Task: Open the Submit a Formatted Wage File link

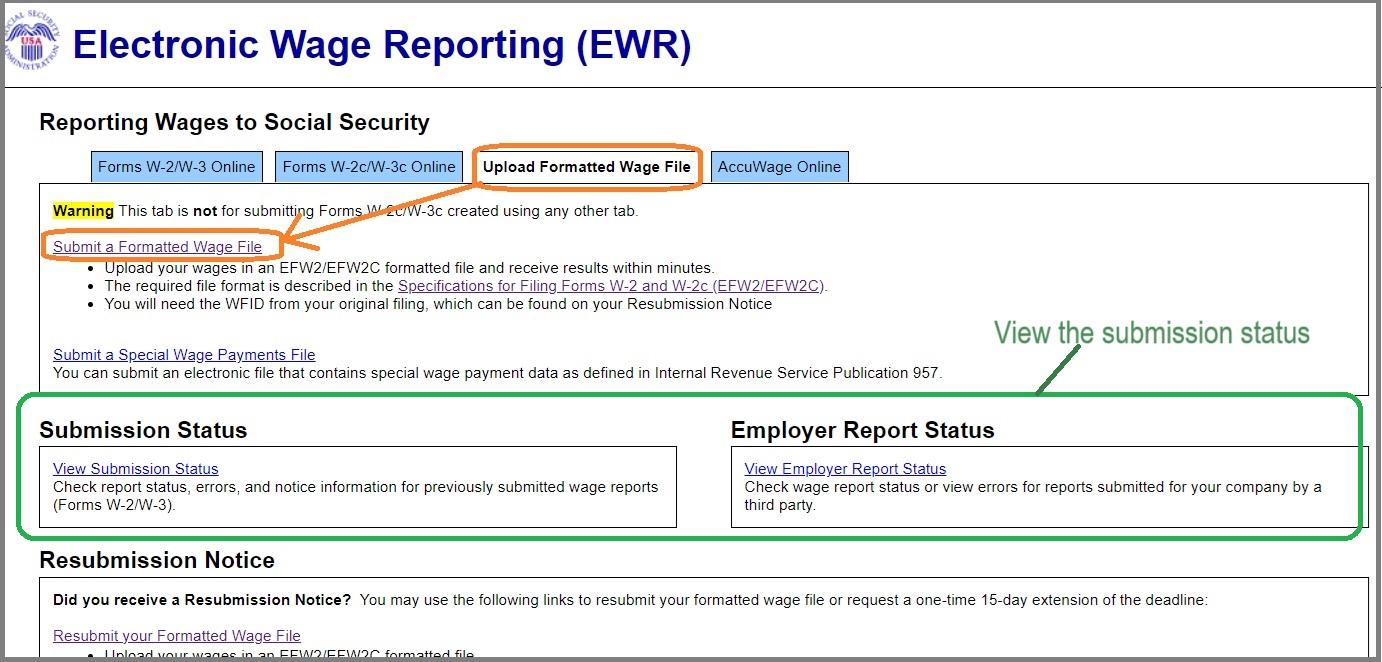Action: [157, 247]
